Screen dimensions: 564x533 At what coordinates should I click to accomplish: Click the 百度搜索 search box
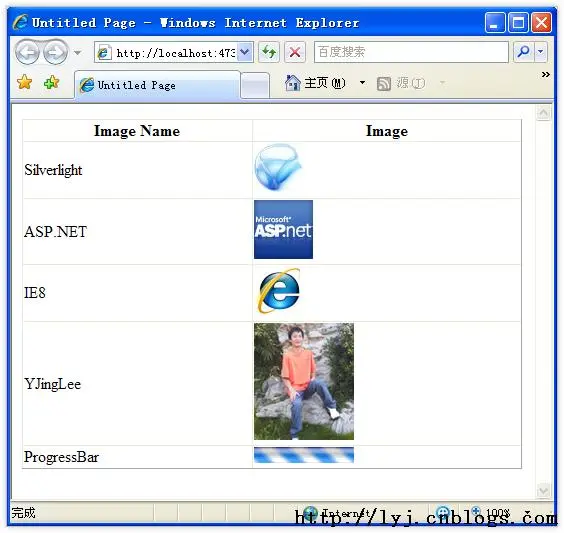411,53
